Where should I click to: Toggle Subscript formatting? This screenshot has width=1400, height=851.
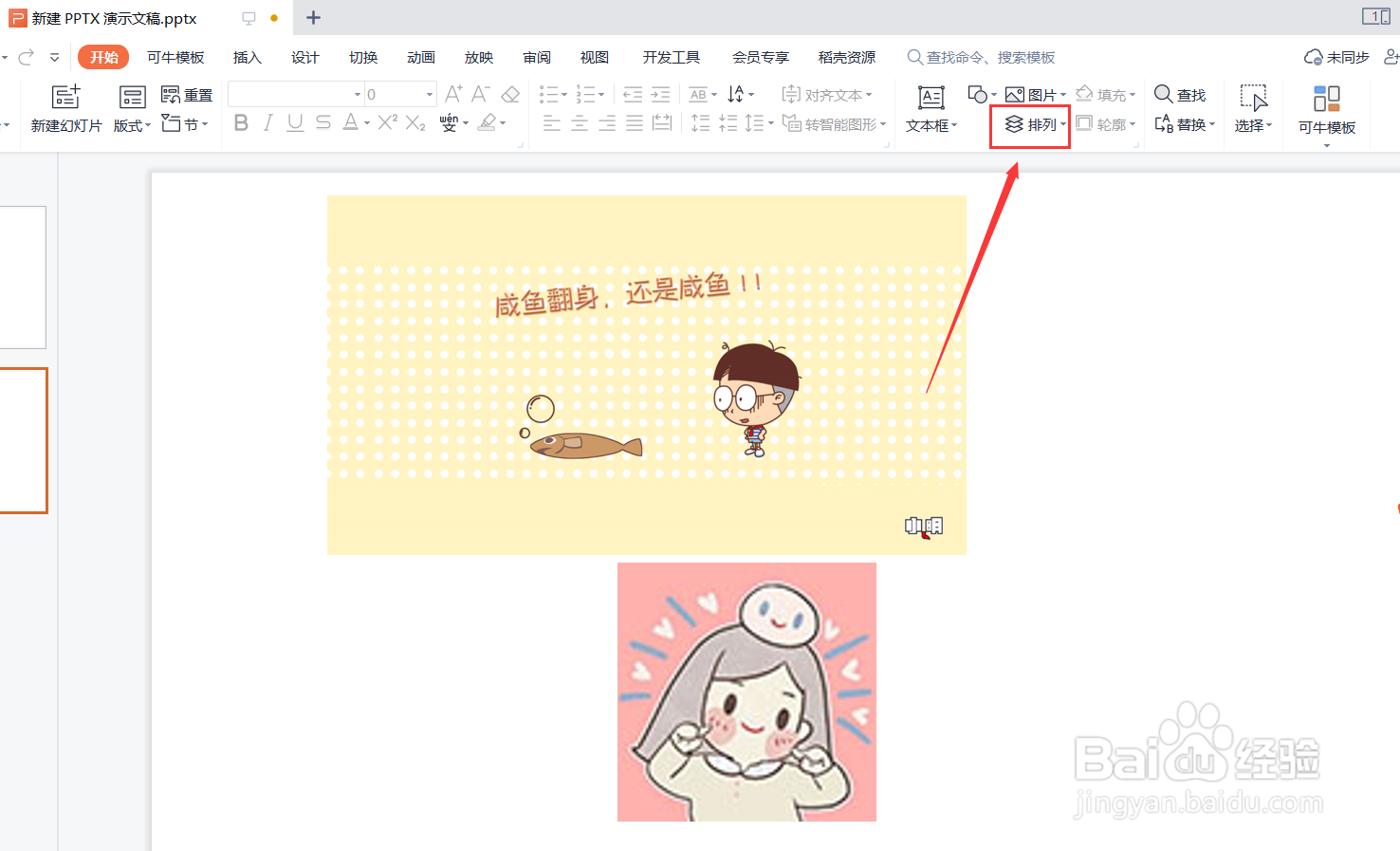(415, 122)
